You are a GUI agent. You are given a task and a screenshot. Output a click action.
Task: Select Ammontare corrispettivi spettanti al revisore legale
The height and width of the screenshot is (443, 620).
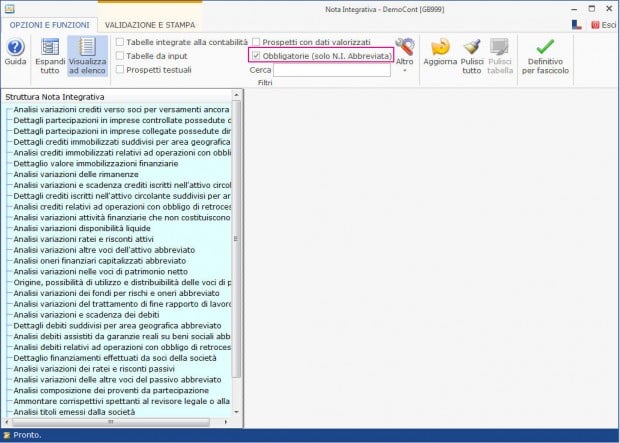point(122,401)
